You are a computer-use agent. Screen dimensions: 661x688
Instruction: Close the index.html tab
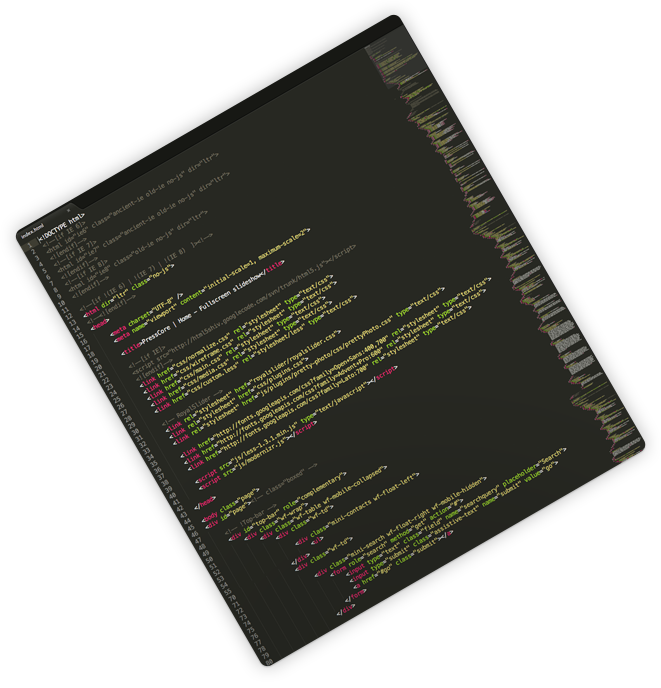[x=68, y=211]
